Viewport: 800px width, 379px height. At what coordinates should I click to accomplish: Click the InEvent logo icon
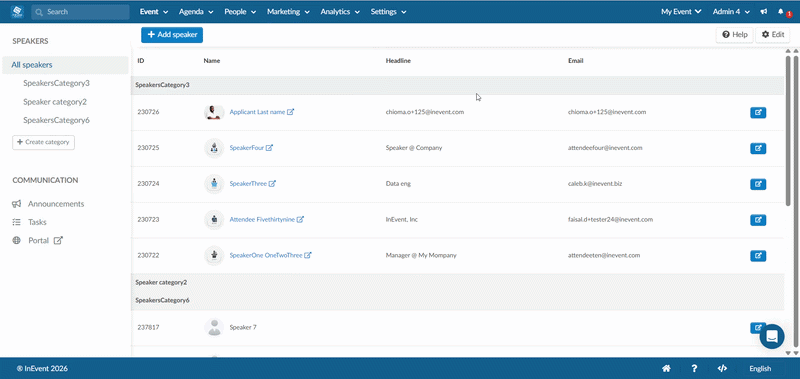click(x=17, y=11)
